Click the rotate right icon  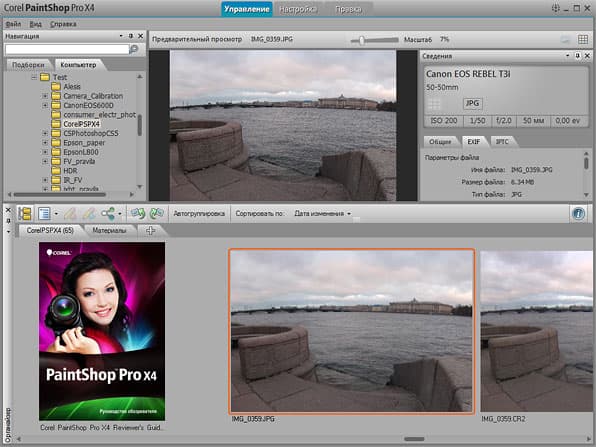pyautogui.click(x=156, y=214)
